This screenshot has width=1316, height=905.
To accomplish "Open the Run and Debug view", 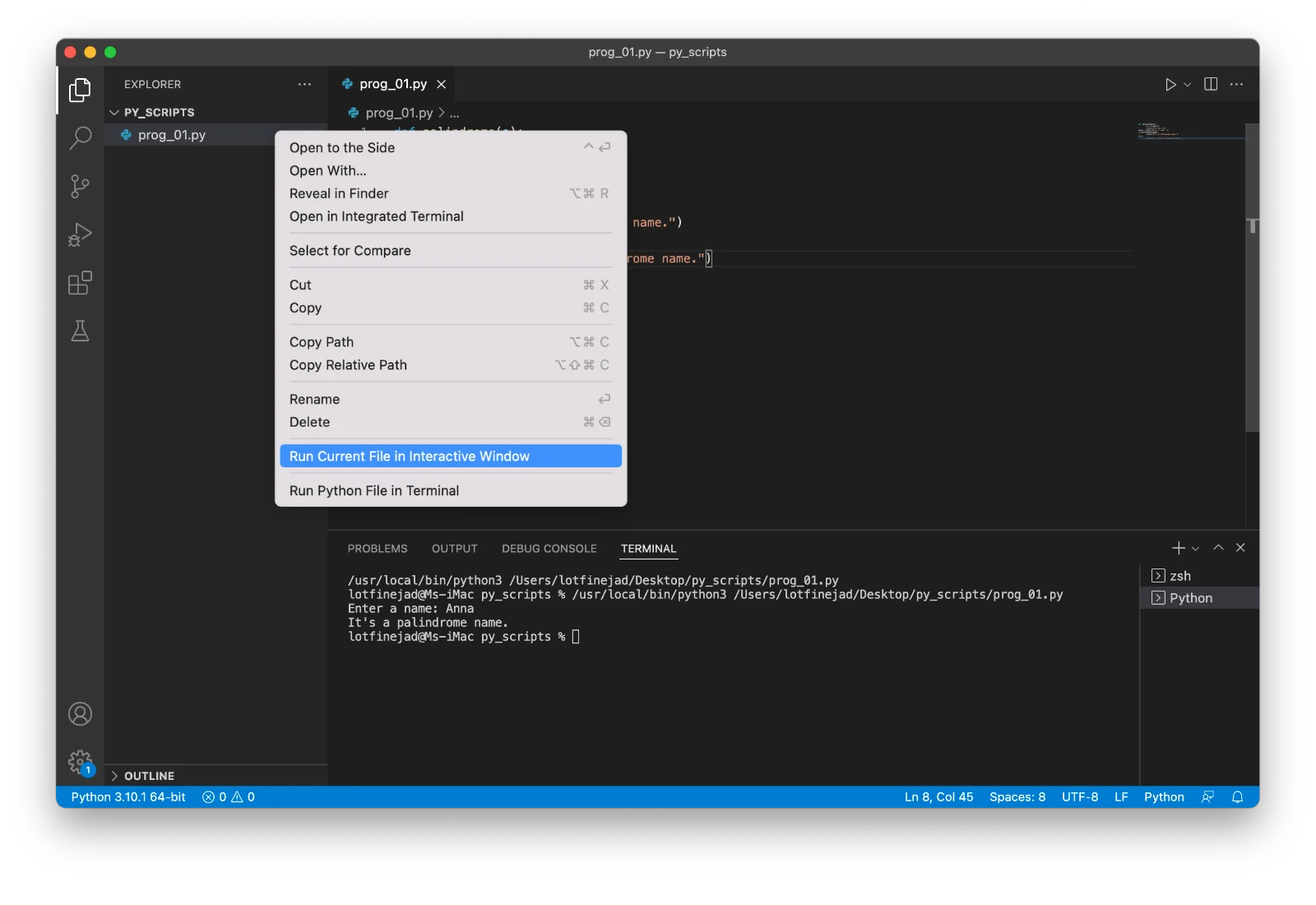I will pos(80,235).
